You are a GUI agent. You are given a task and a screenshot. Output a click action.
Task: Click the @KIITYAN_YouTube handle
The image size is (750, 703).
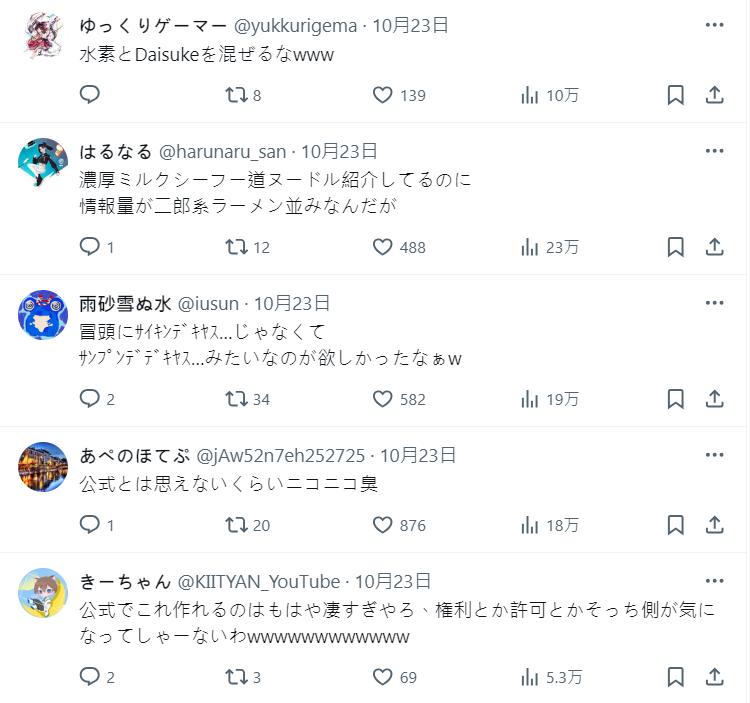click(x=259, y=582)
